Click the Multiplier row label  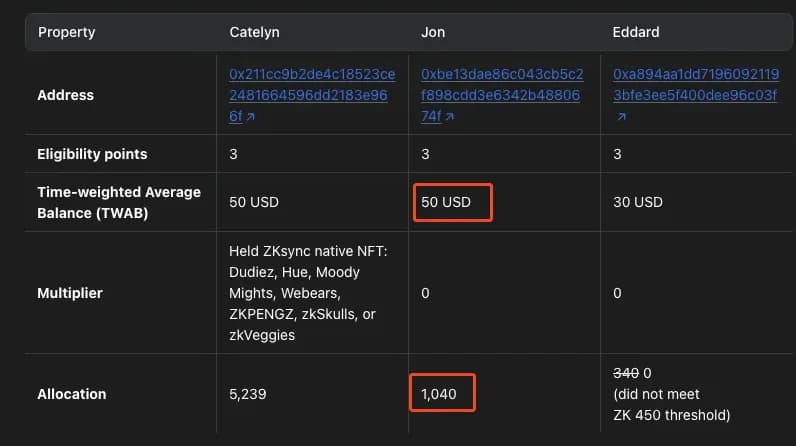(72, 293)
